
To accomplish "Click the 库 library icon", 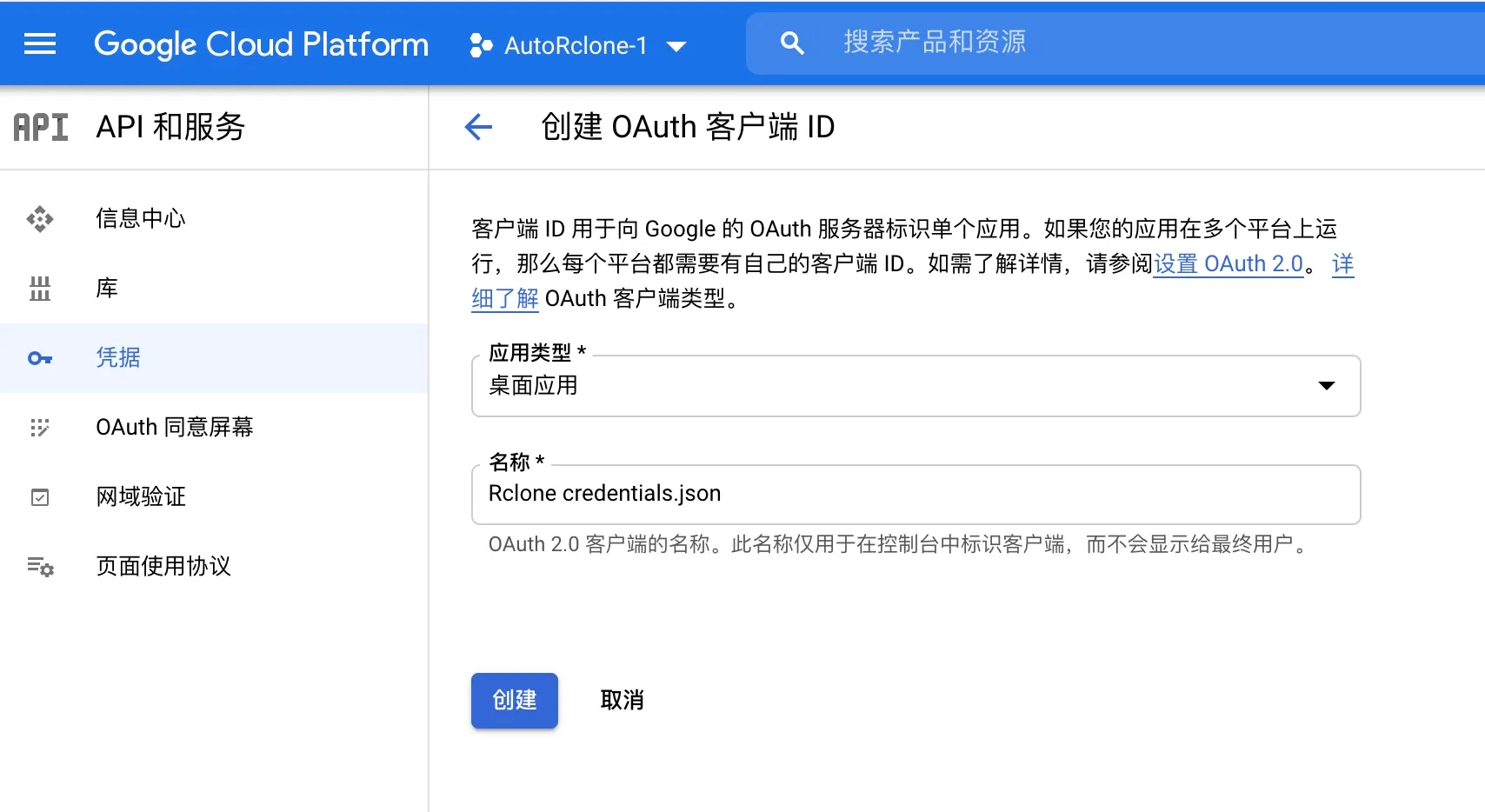I will pos(40,289).
